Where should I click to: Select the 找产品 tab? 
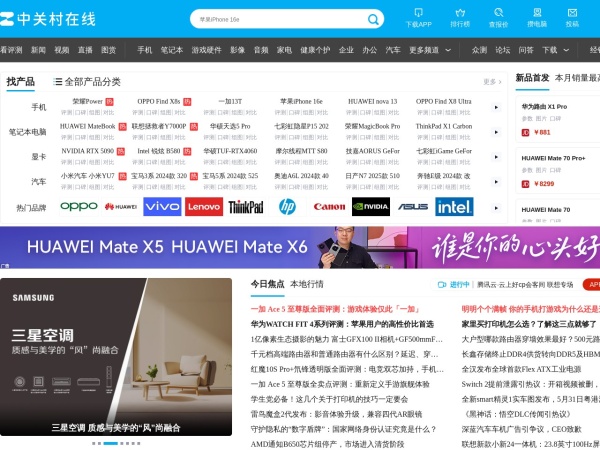(21, 82)
